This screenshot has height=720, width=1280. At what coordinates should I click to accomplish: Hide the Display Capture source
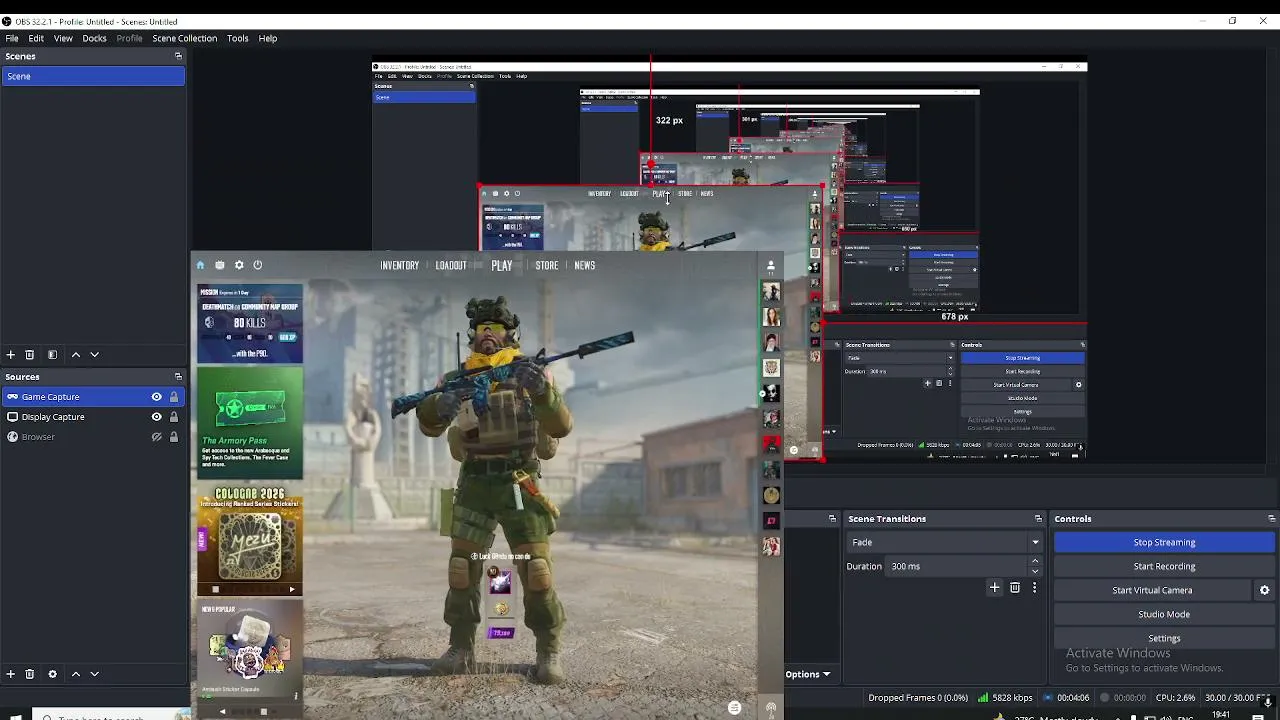tap(156, 417)
